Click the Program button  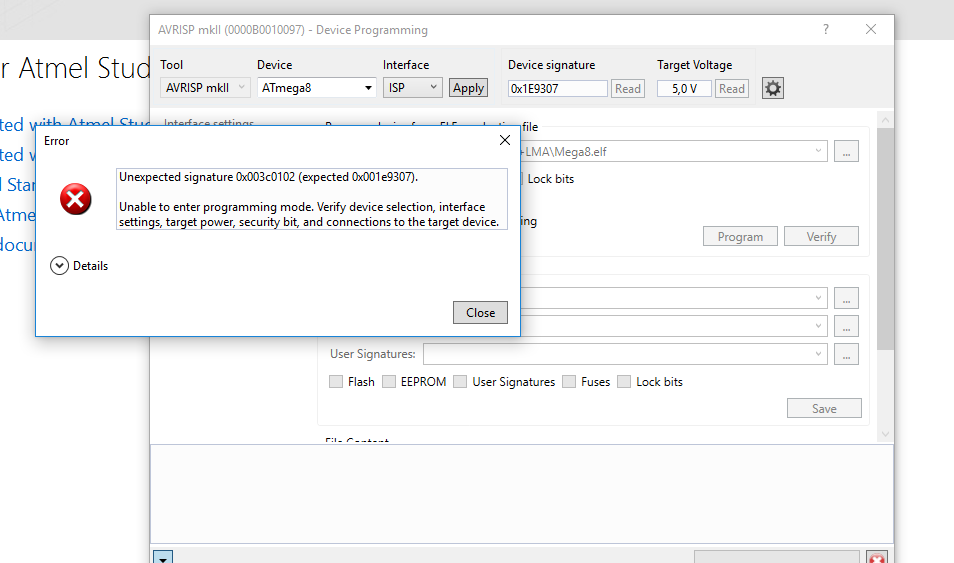pyautogui.click(x=740, y=237)
